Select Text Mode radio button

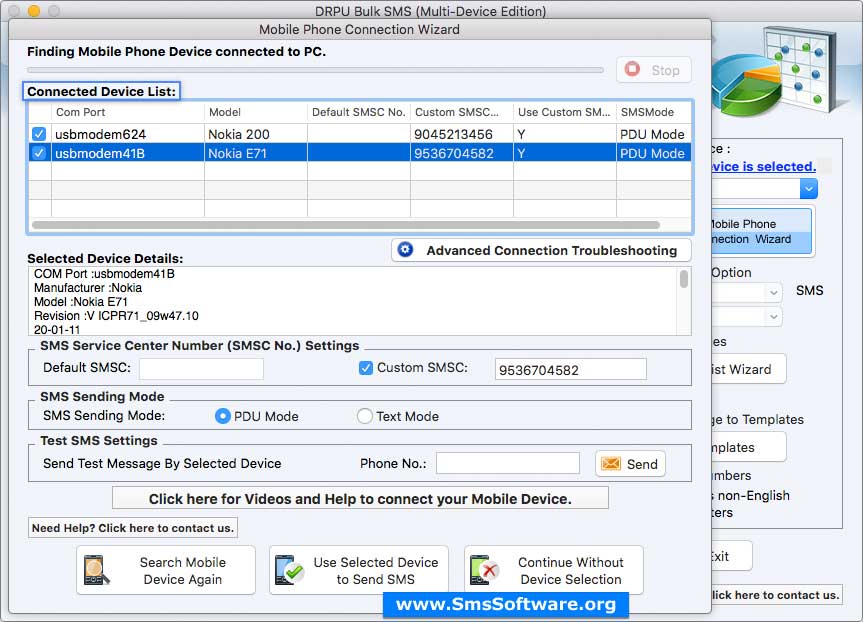tap(364, 416)
